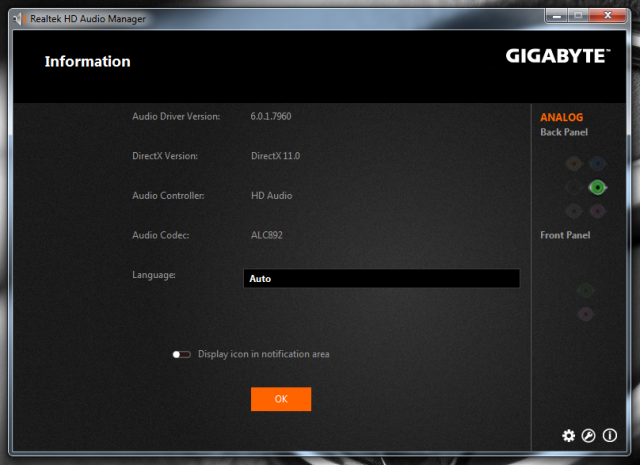
Task: Click the pink front panel jack
Action: tap(586, 314)
